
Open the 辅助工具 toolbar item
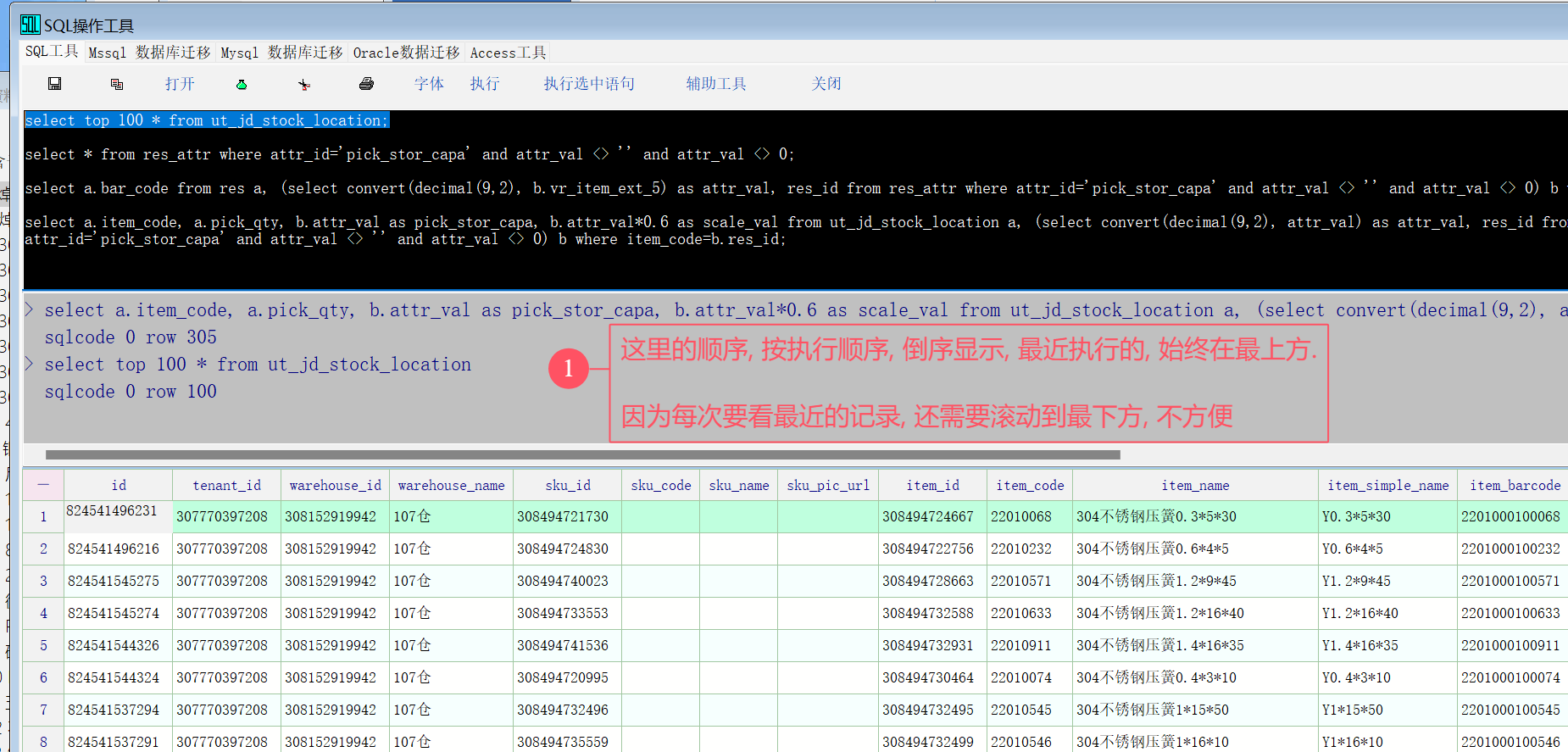[716, 83]
